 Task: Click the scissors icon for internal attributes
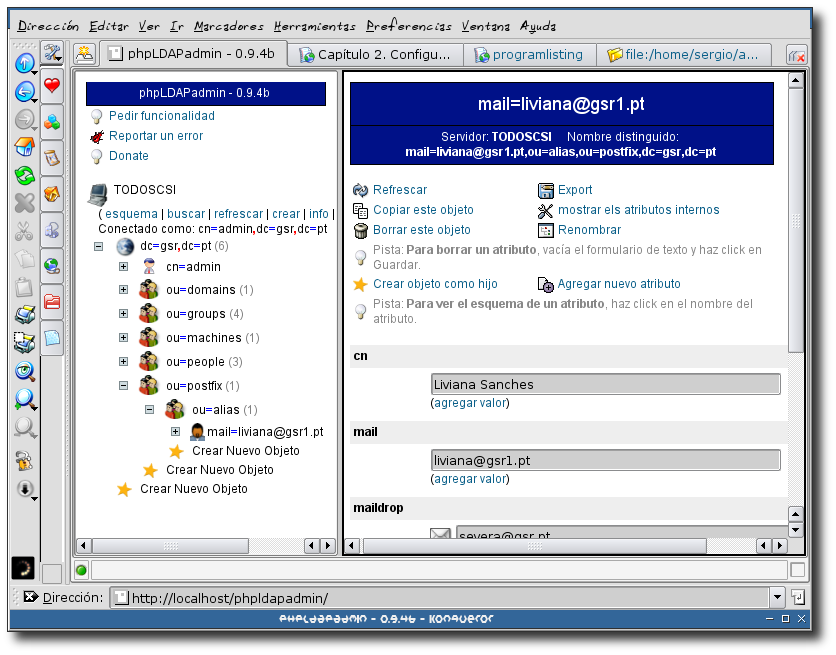pyautogui.click(x=546, y=210)
